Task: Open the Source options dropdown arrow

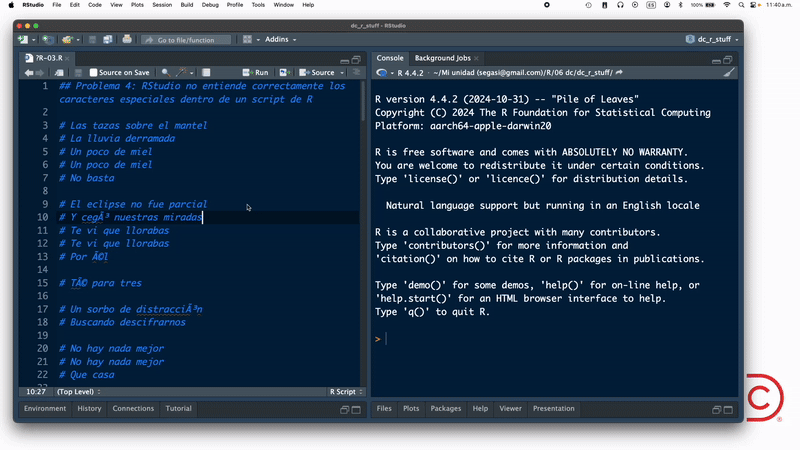Action: [342, 73]
